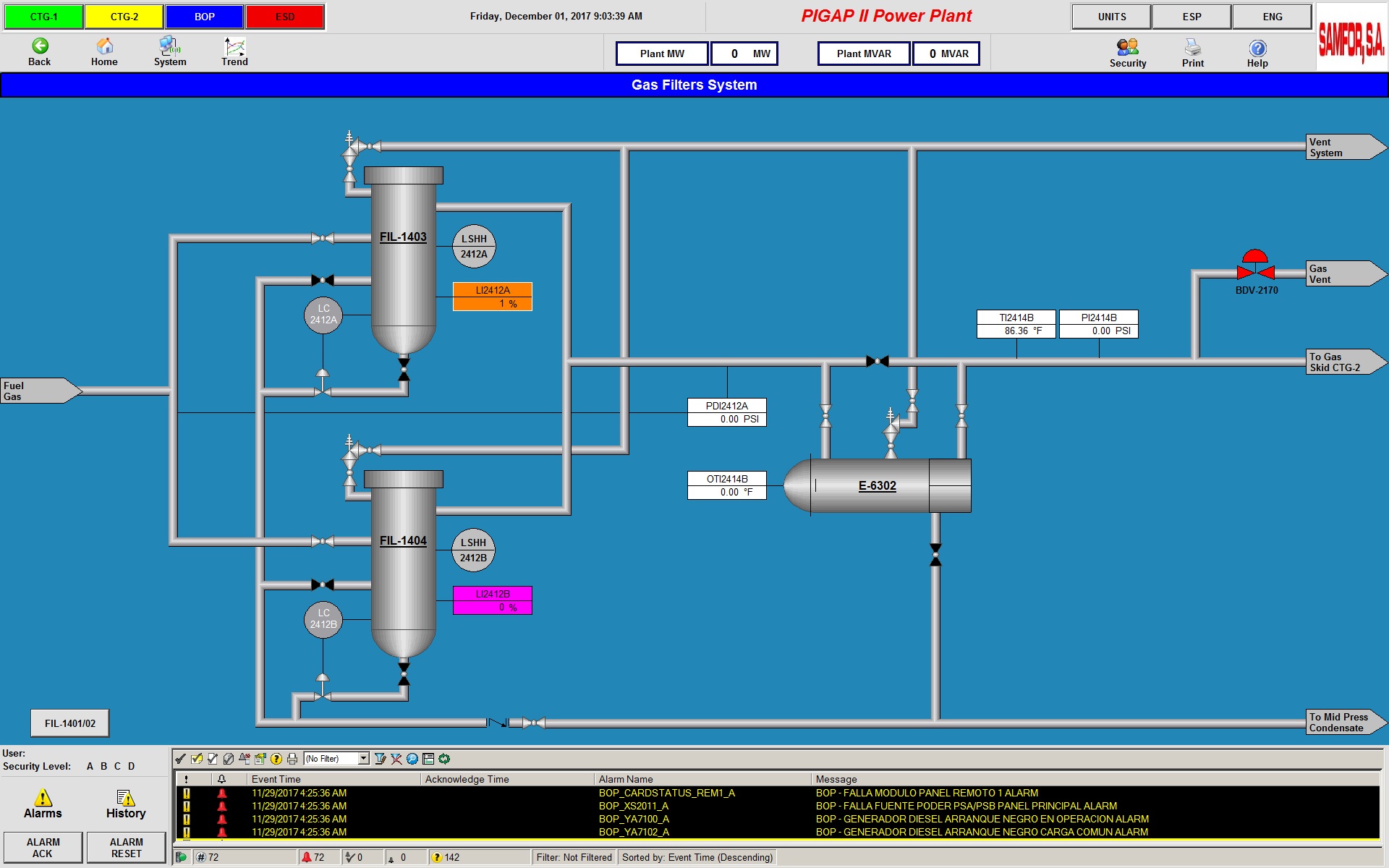Image resolution: width=1389 pixels, height=868 pixels.
Task: Sort by the Alarm Name column header
Action: coord(703,779)
